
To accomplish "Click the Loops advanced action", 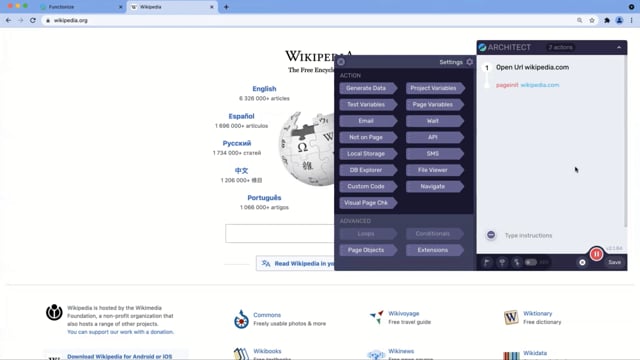I will [x=368, y=233].
